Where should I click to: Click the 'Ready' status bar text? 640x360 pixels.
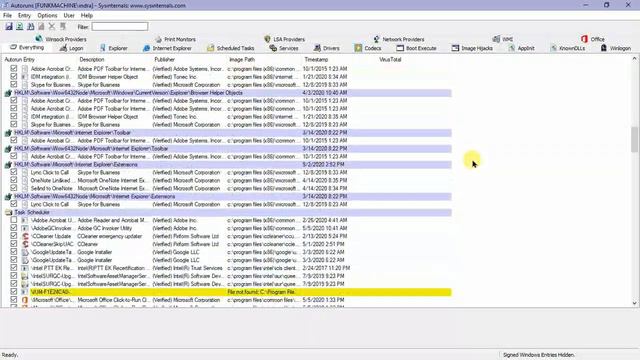[10, 355]
